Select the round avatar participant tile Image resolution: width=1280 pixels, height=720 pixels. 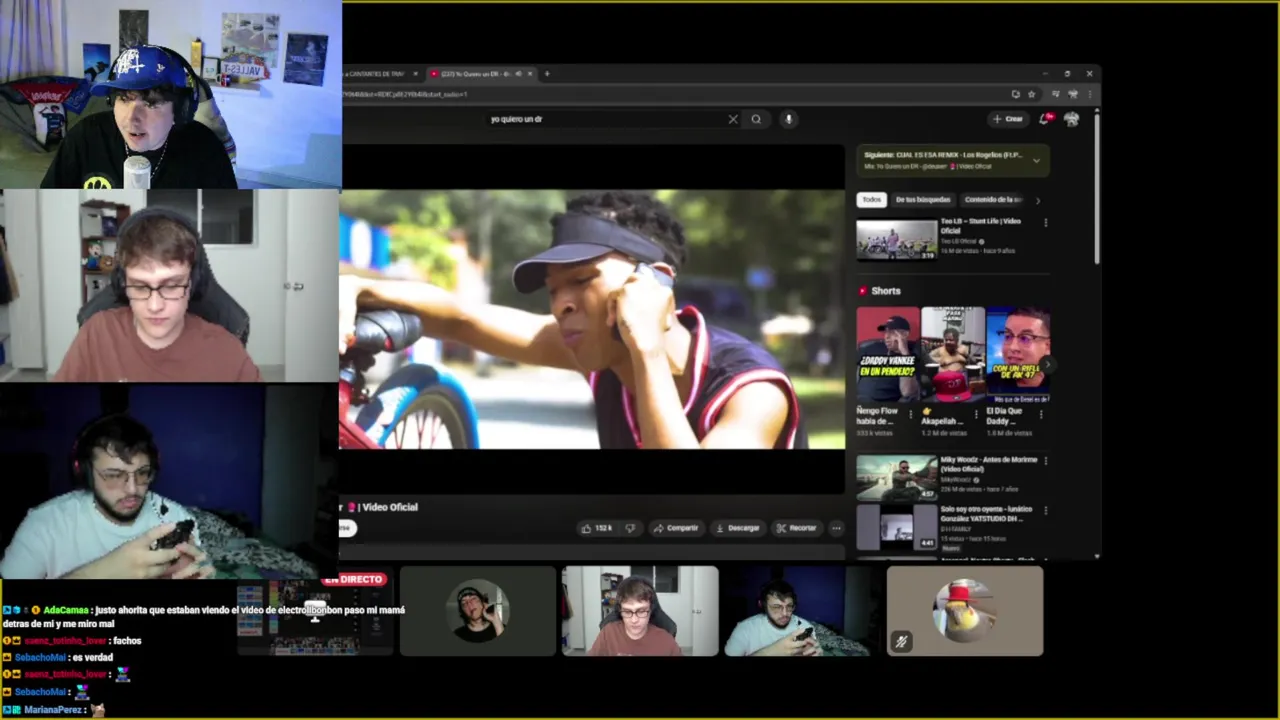pyautogui.click(x=477, y=611)
